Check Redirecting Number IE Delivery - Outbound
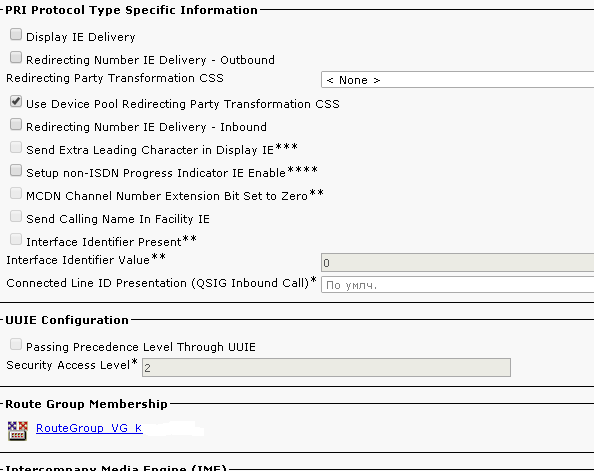The image size is (594, 471). coord(16,58)
